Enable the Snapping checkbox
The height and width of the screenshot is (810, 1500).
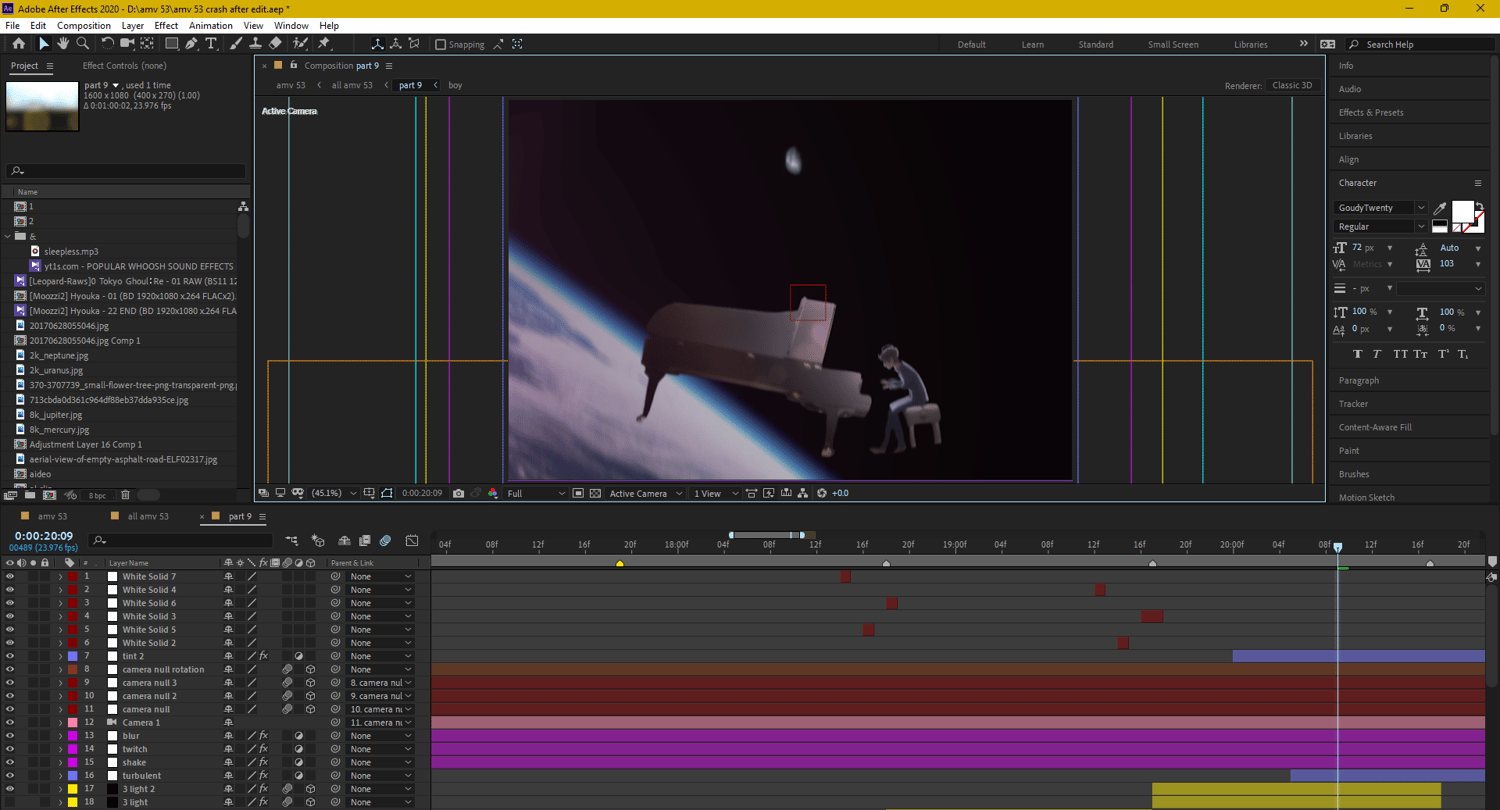point(441,44)
